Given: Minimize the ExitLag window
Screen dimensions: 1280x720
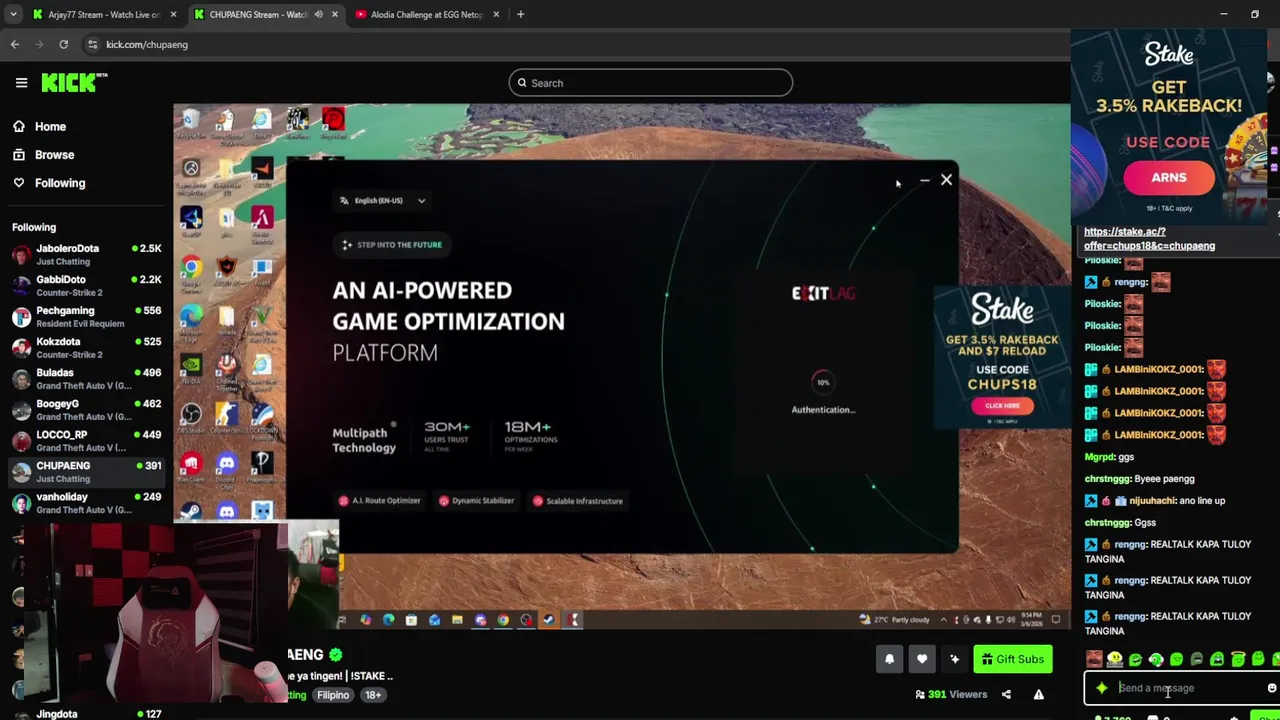Looking at the screenshot, I should [923, 181].
